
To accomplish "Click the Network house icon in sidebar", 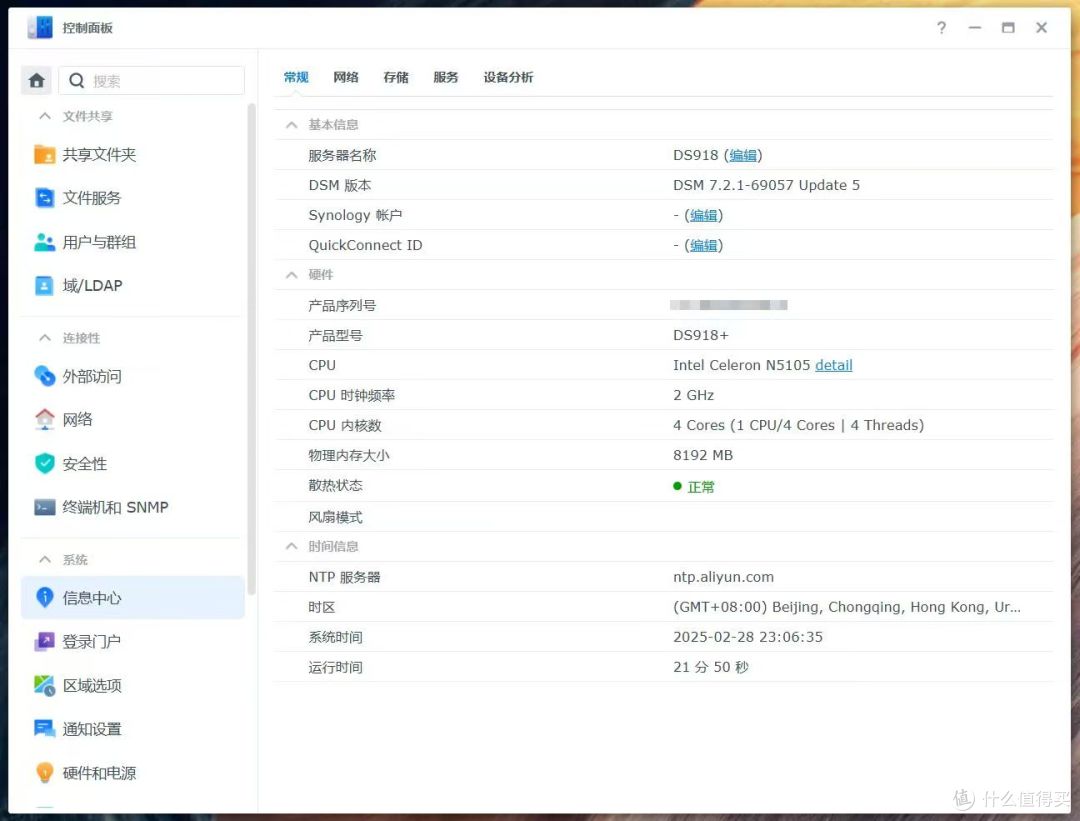I will (45, 419).
